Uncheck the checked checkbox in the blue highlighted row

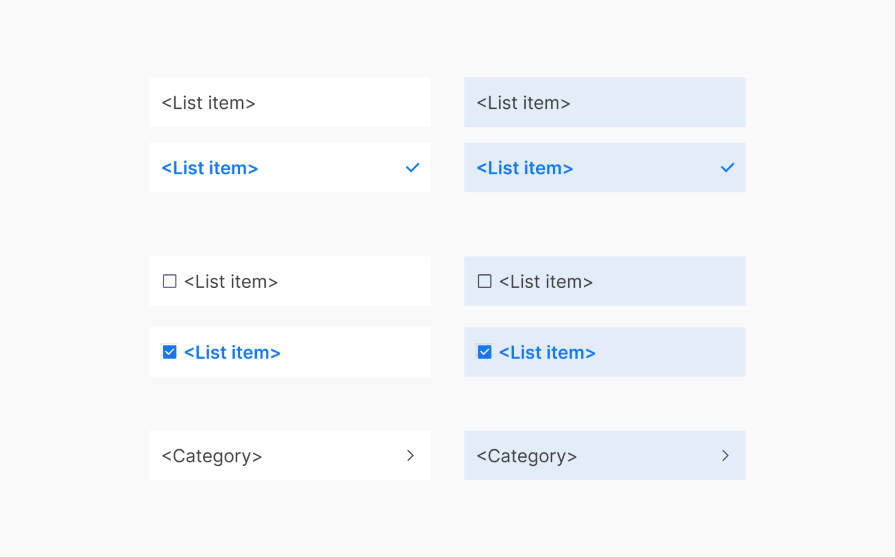485,352
